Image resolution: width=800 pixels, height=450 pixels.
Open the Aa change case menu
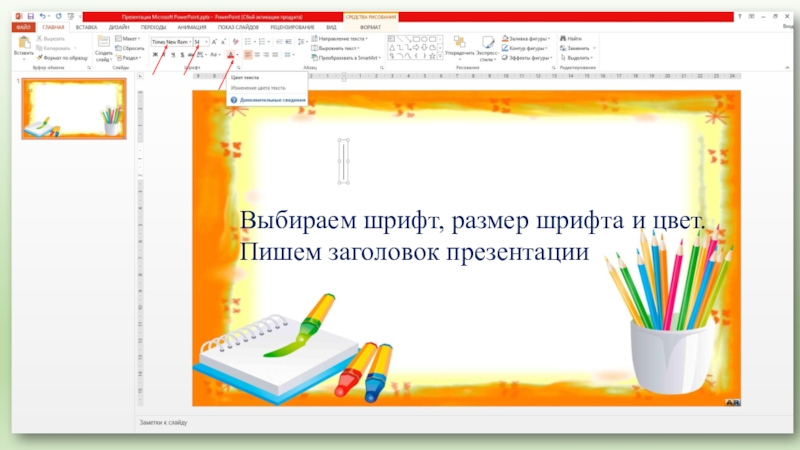(x=215, y=55)
